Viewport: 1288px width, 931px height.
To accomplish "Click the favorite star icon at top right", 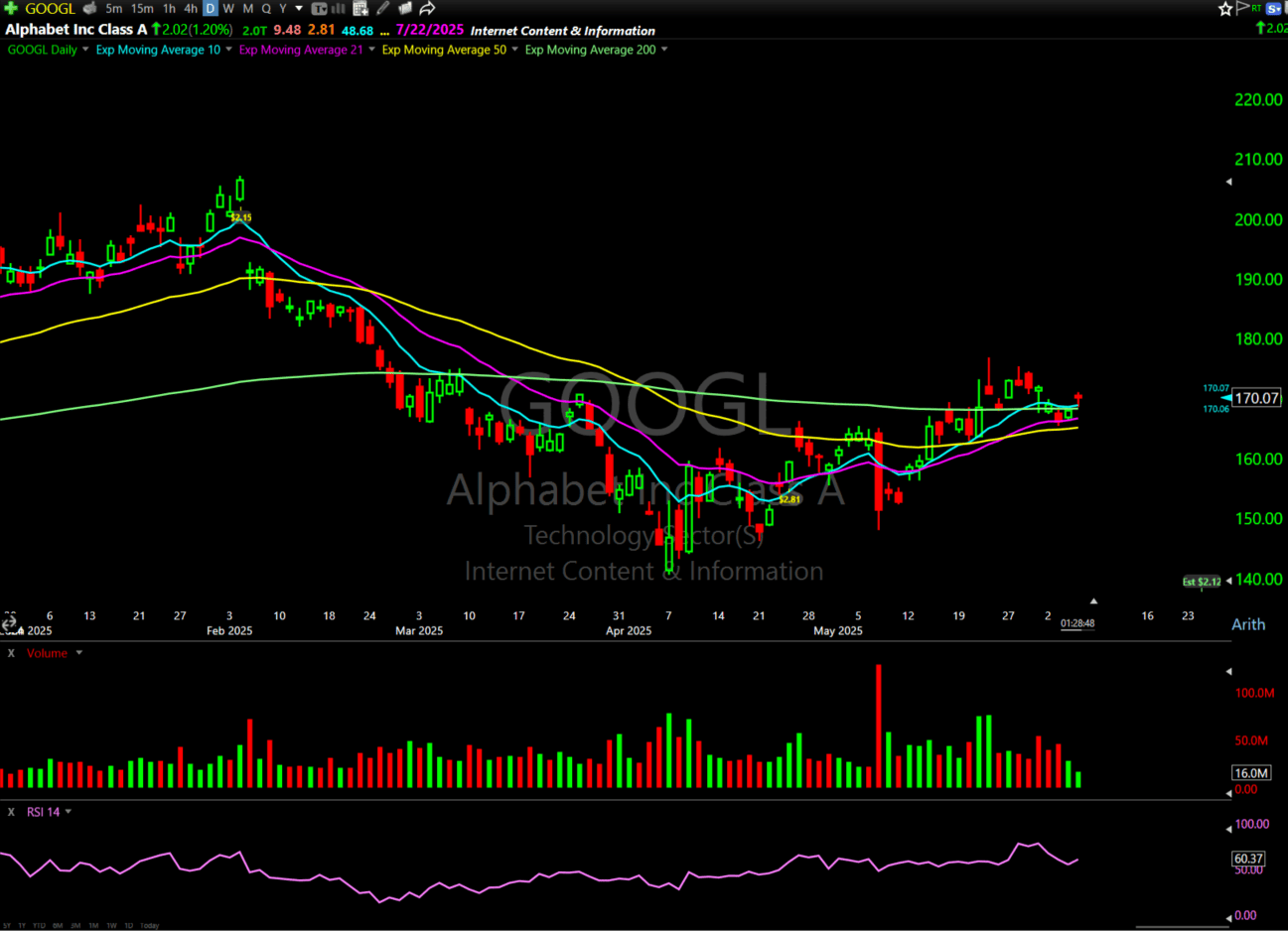I will click(1225, 9).
